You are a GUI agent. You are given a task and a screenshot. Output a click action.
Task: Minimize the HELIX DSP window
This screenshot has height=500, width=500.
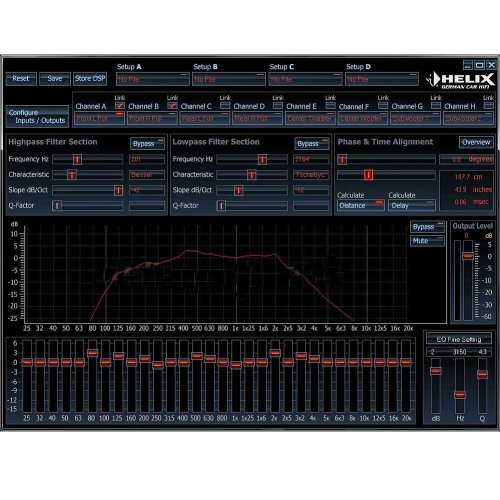point(468,65)
